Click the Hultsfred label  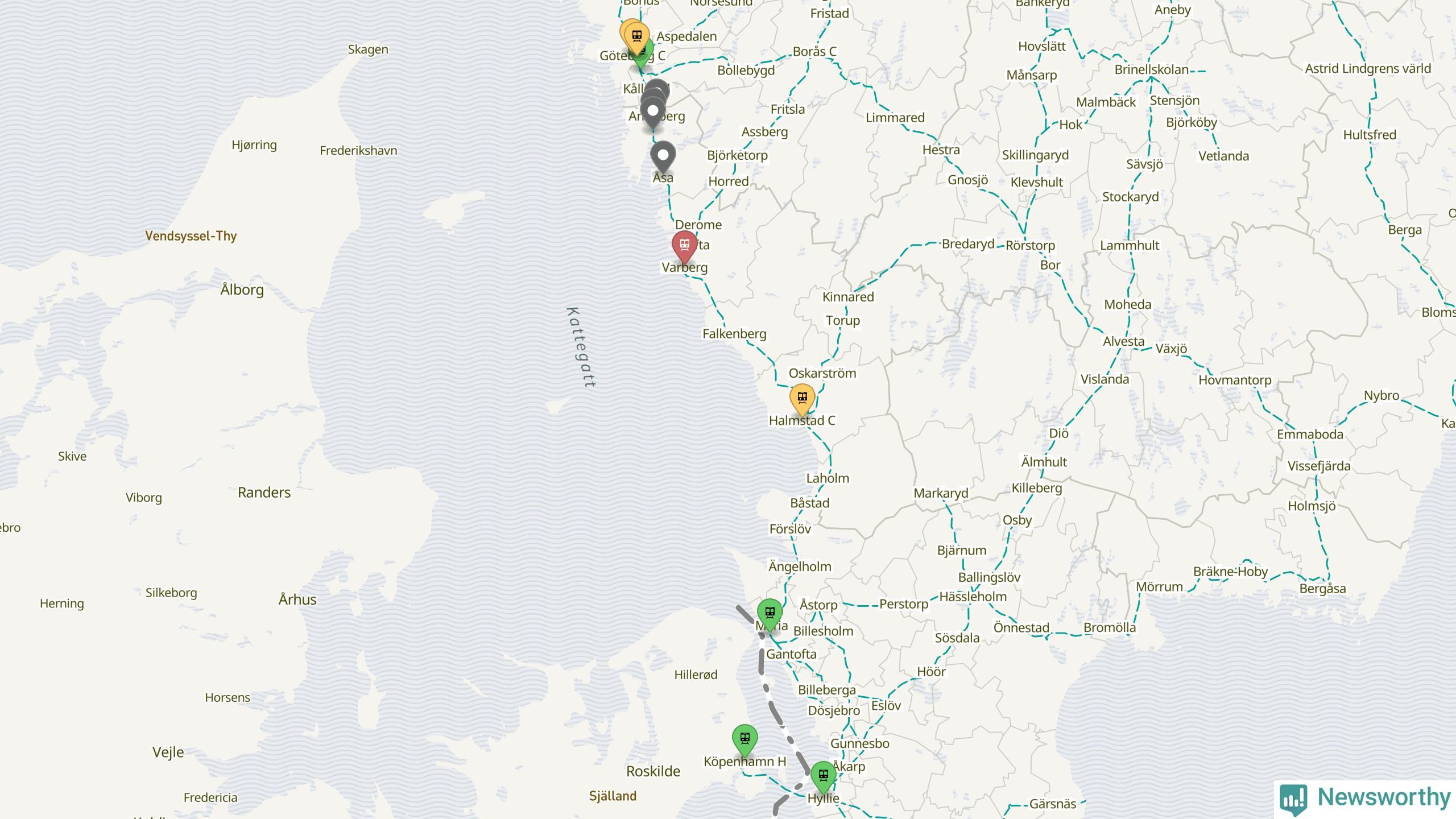click(1370, 135)
